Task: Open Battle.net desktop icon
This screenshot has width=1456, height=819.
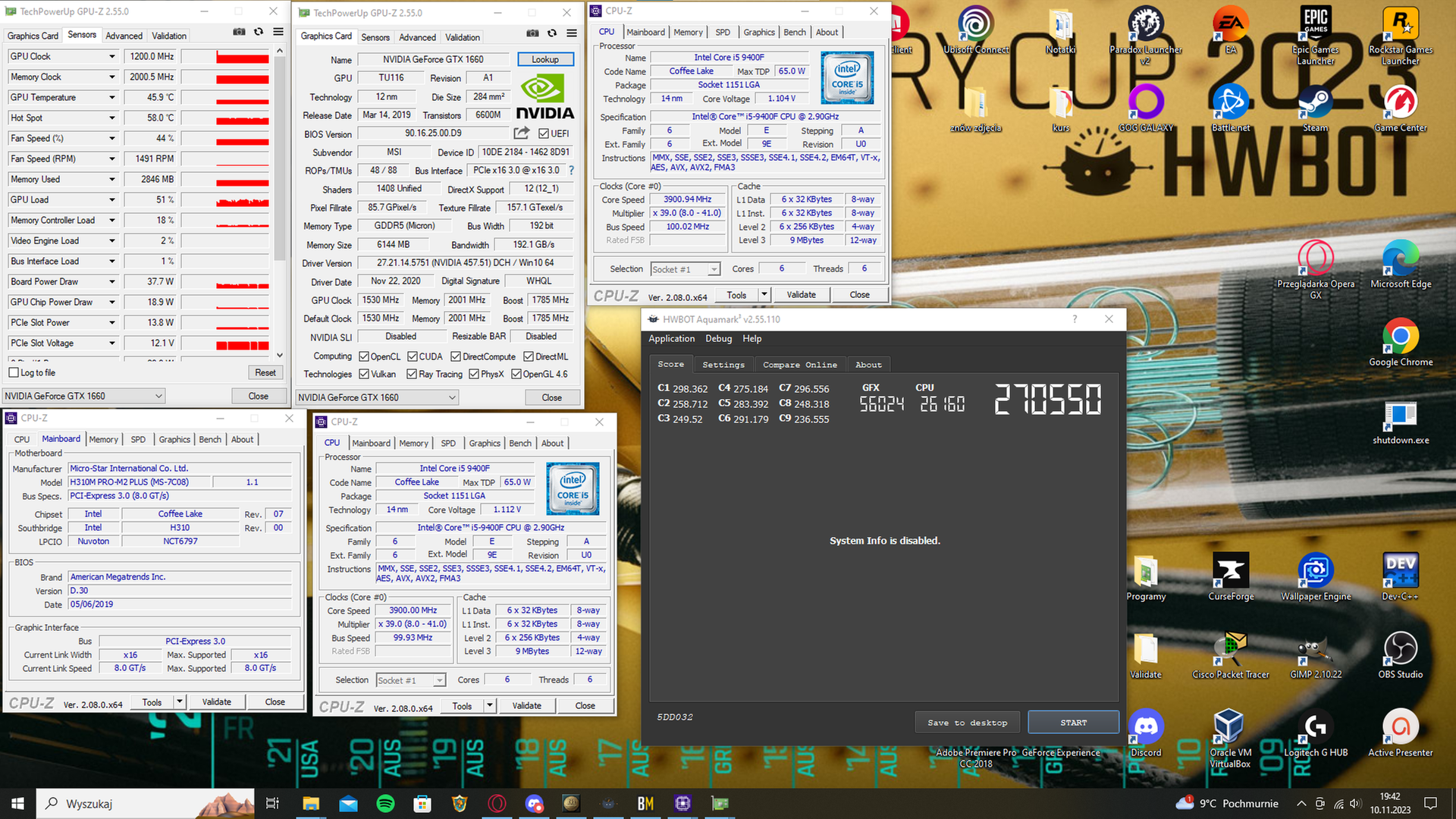Action: point(1231,108)
